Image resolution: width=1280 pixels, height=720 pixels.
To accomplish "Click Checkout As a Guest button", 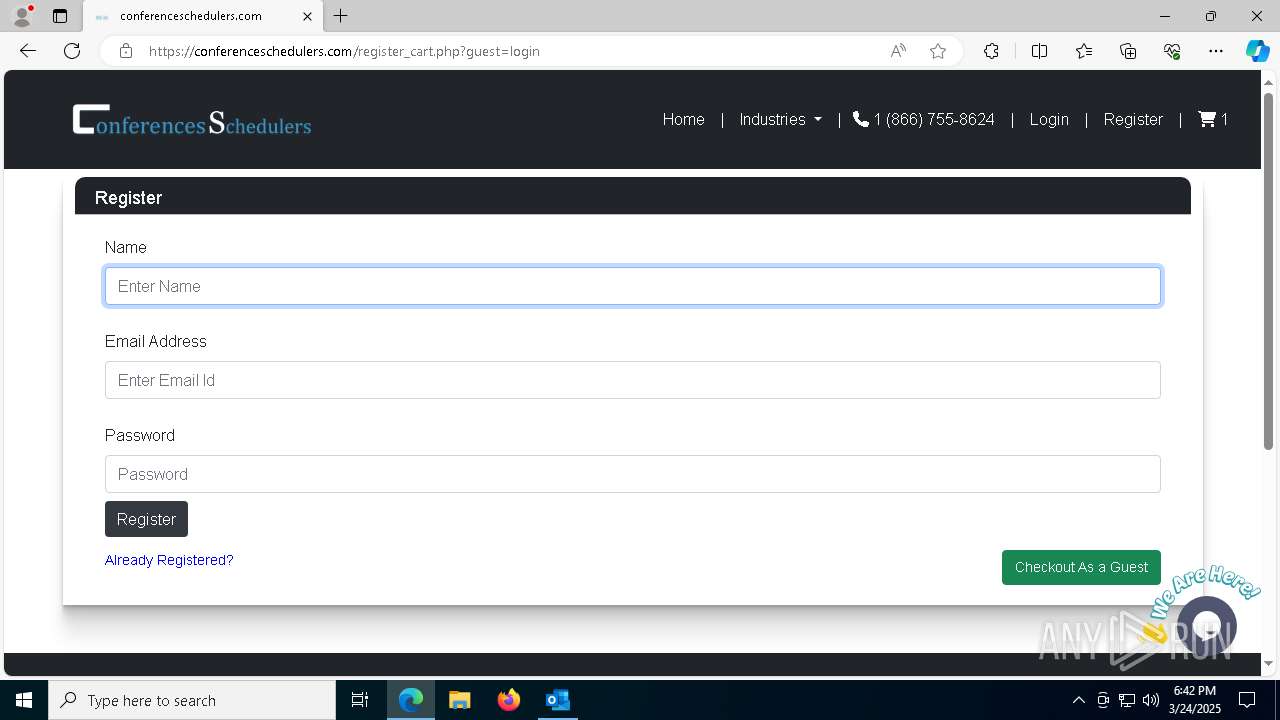I will [x=1081, y=567].
